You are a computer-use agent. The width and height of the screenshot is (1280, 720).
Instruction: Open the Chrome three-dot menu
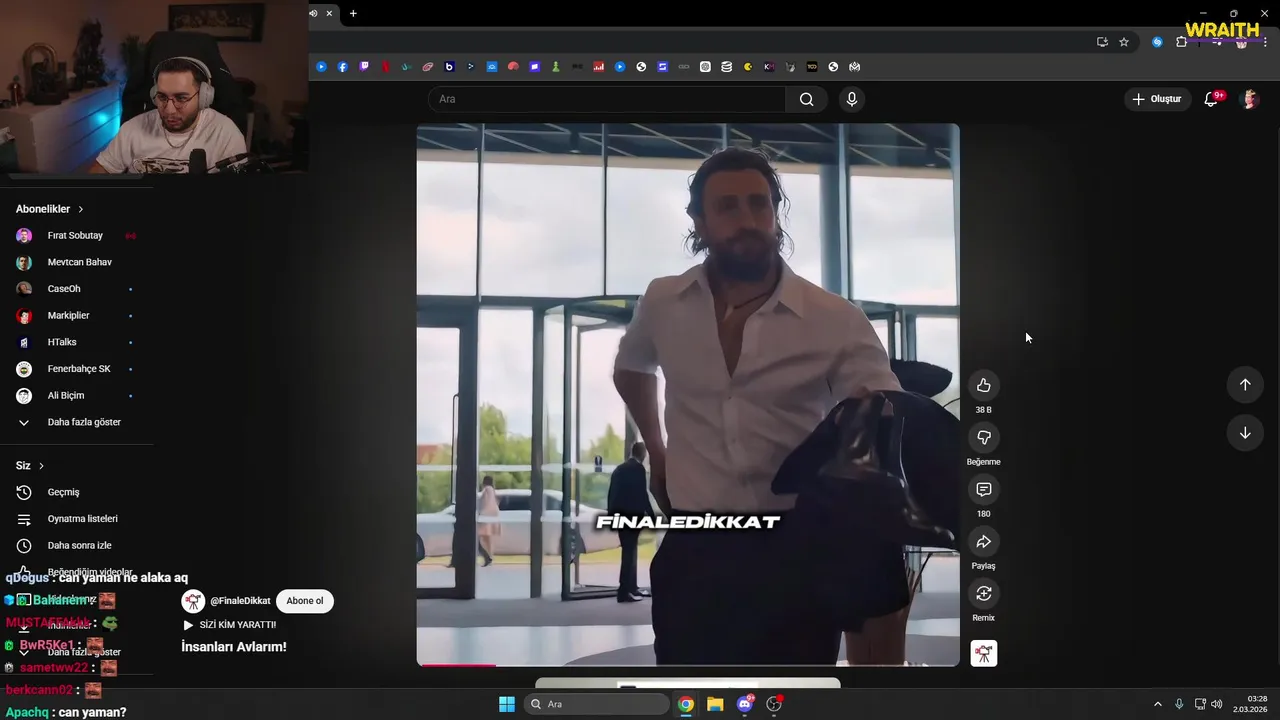click(x=1267, y=42)
